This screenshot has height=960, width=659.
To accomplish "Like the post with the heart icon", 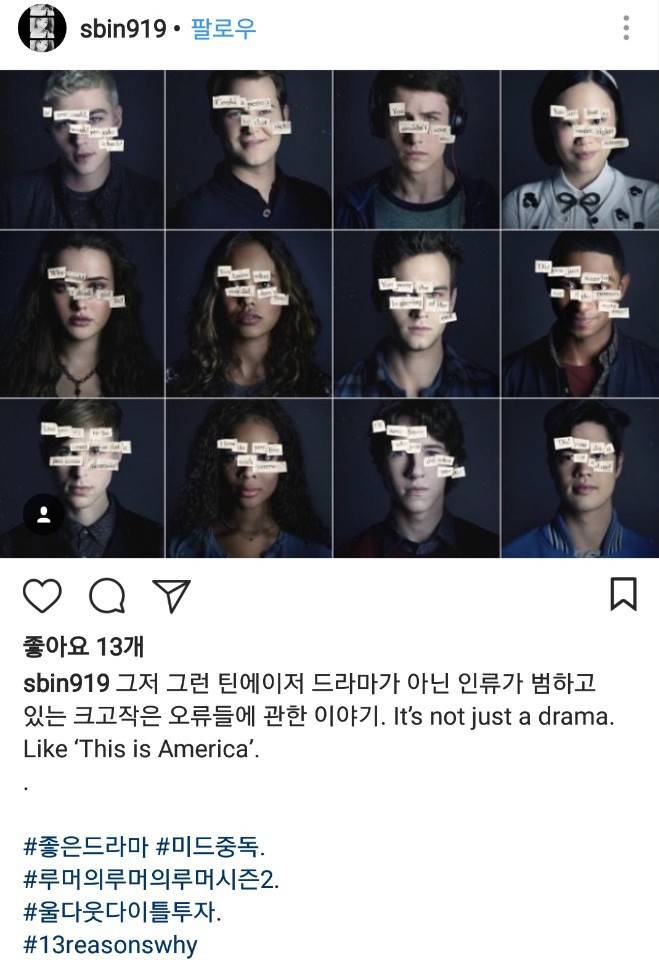I will point(42,596).
